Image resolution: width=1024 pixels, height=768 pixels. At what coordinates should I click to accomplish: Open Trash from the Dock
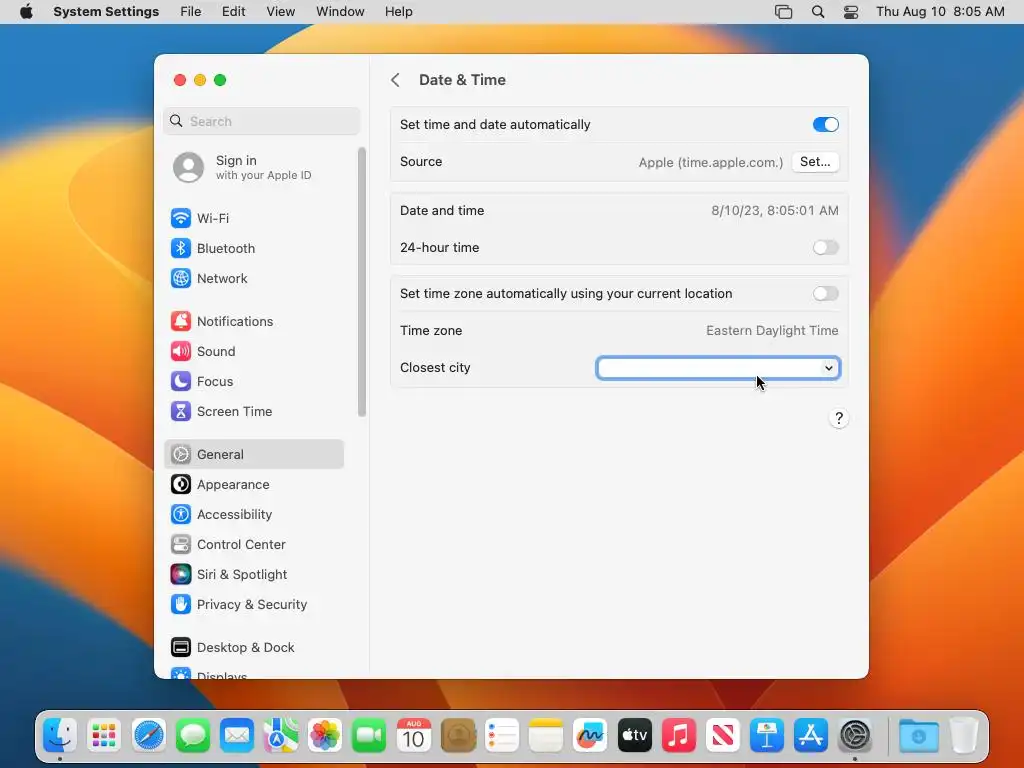(963, 737)
